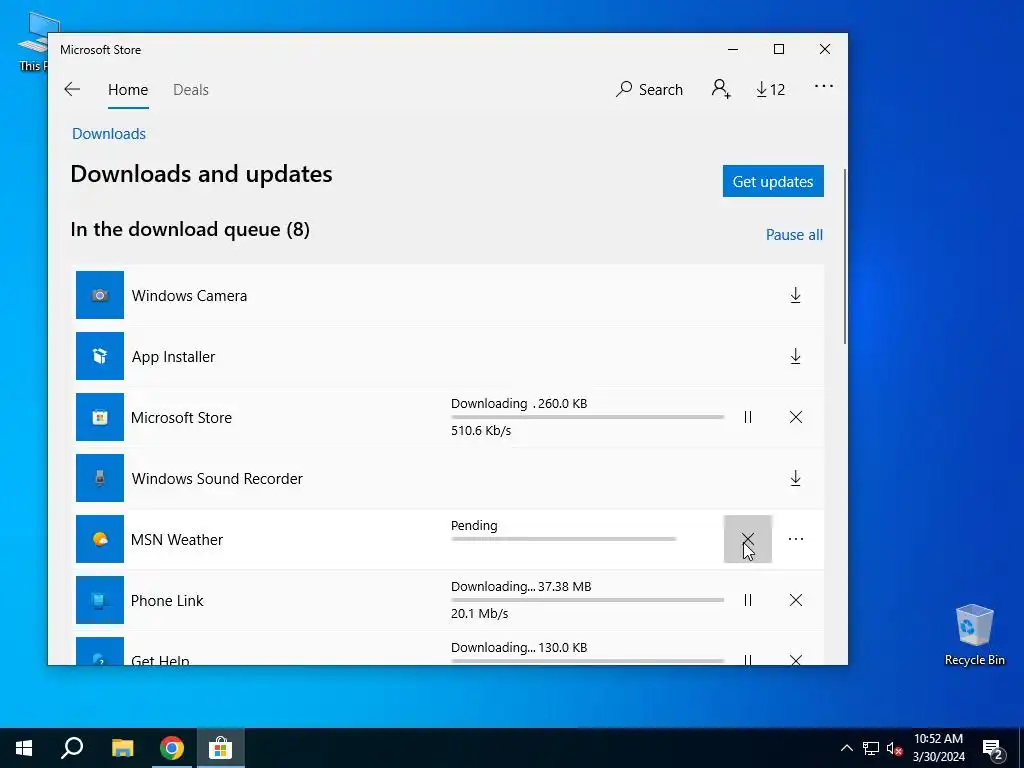This screenshot has width=1024, height=768.
Task: Select the App Installer row name
Action: pyautogui.click(x=173, y=357)
